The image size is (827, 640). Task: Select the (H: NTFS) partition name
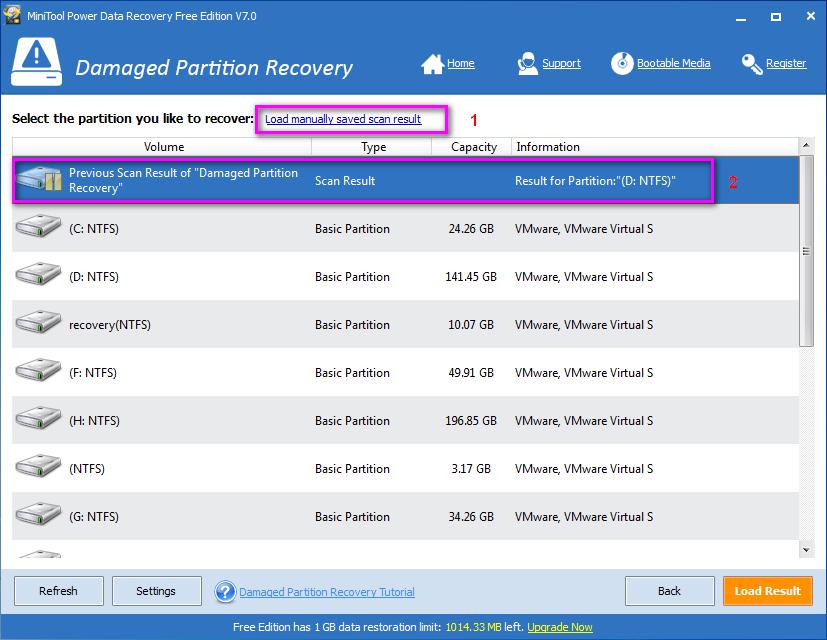click(x=94, y=421)
